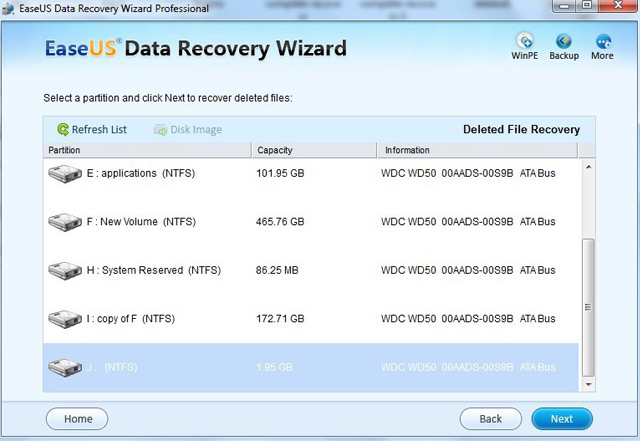Click the partition list down arrow

[x=588, y=384]
